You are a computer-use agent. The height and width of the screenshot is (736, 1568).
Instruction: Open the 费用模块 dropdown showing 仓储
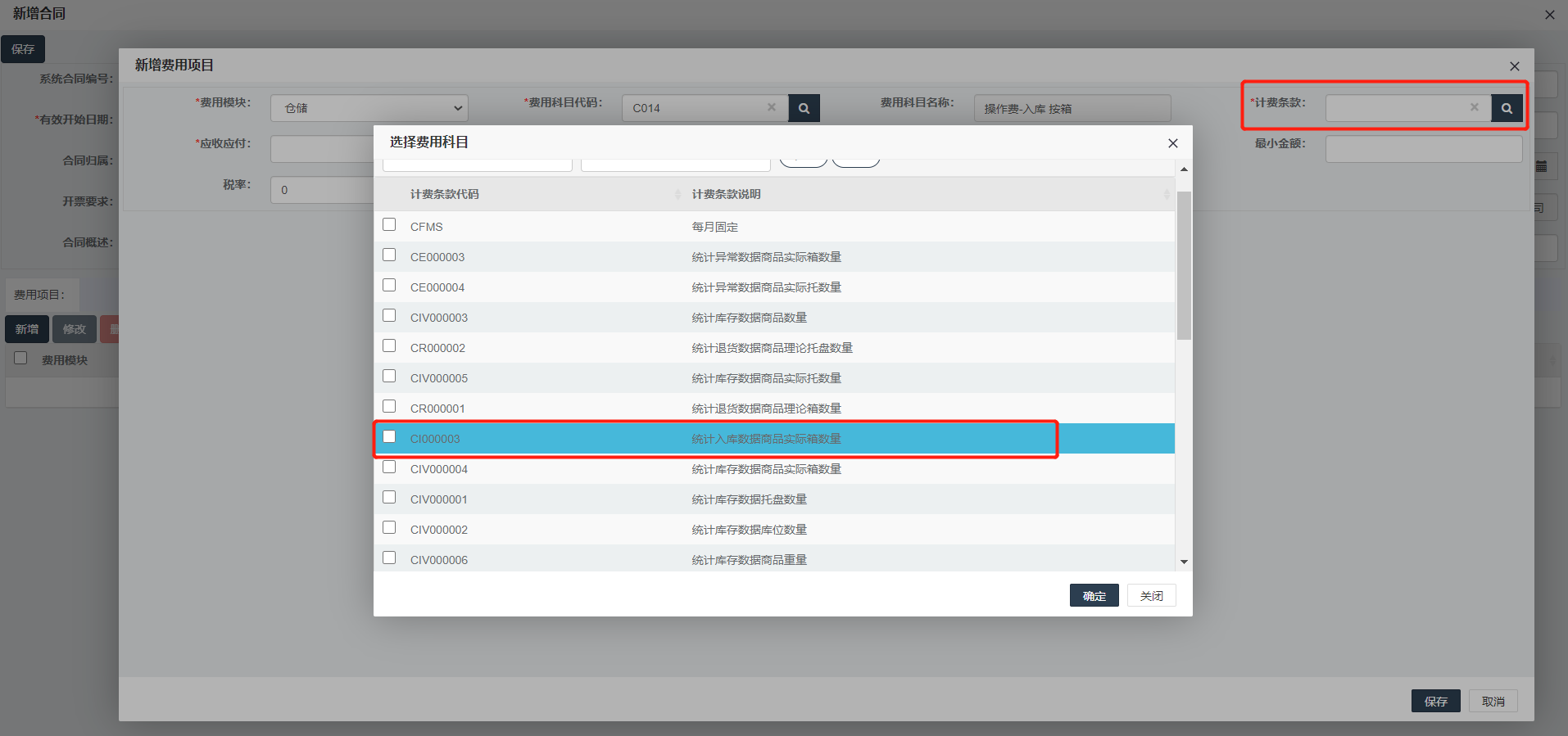(369, 108)
